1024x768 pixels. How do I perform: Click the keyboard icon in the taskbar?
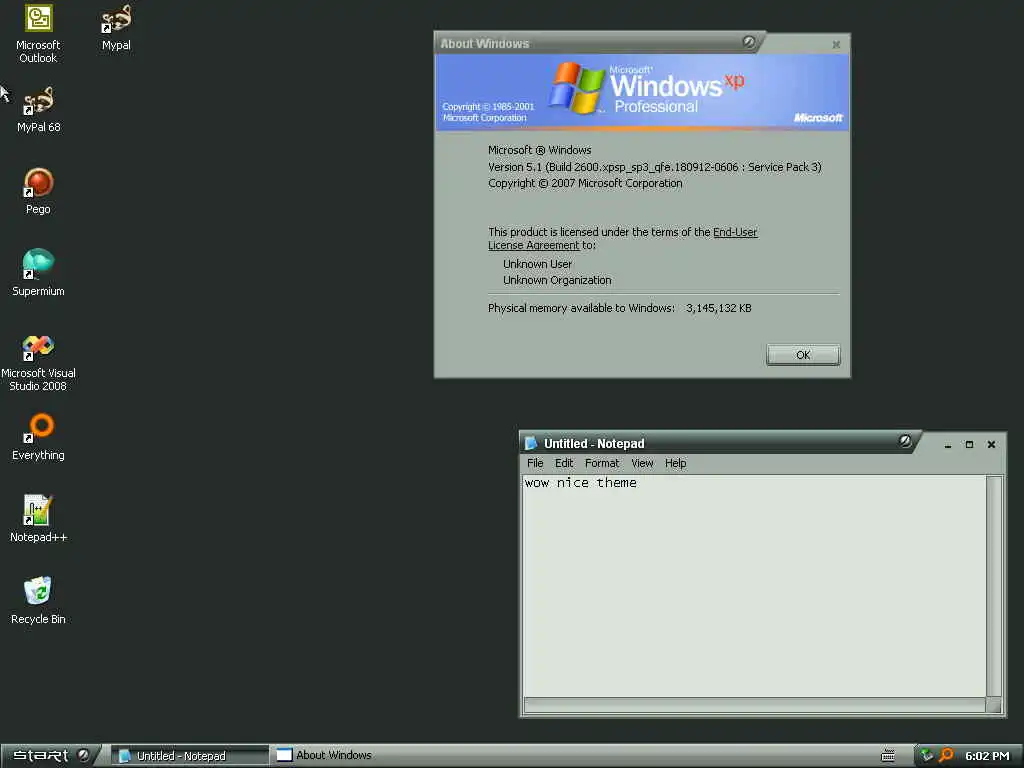[888, 756]
